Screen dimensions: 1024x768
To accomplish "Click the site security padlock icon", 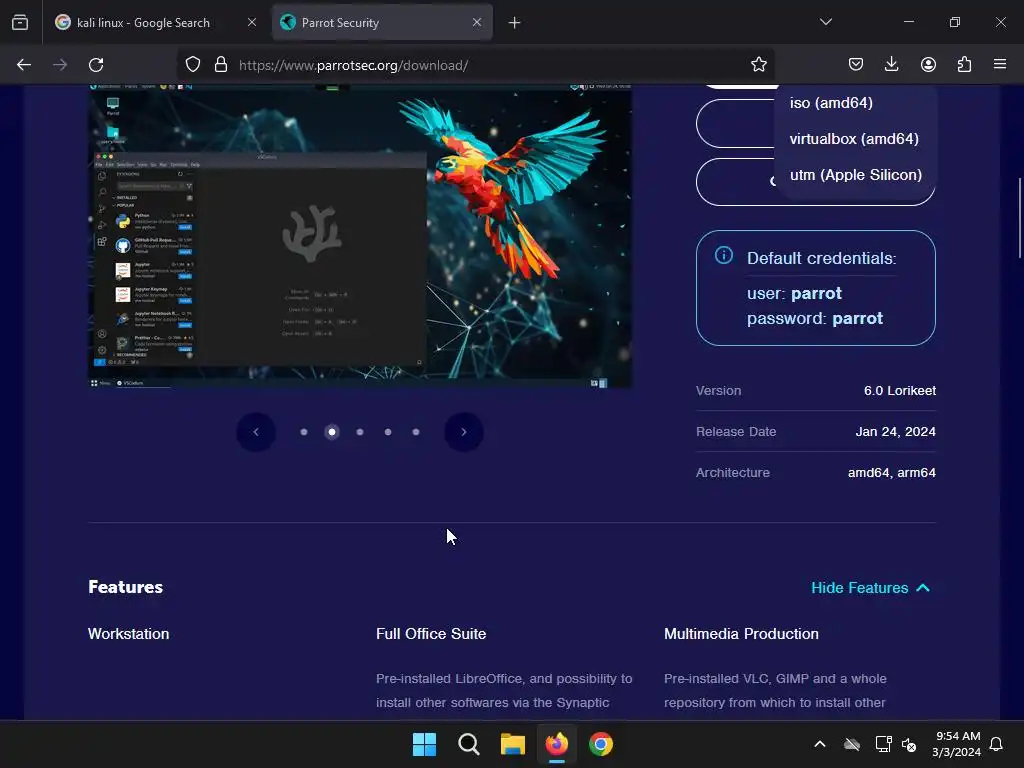I will click(x=221, y=65).
